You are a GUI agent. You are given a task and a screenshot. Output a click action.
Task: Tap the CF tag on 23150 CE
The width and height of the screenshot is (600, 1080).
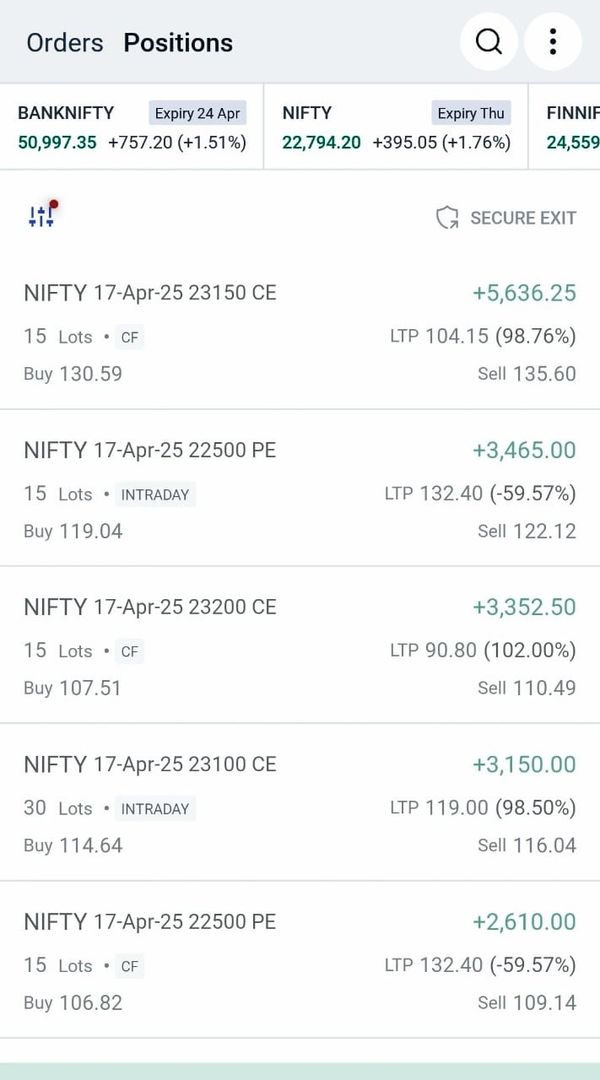coord(130,337)
